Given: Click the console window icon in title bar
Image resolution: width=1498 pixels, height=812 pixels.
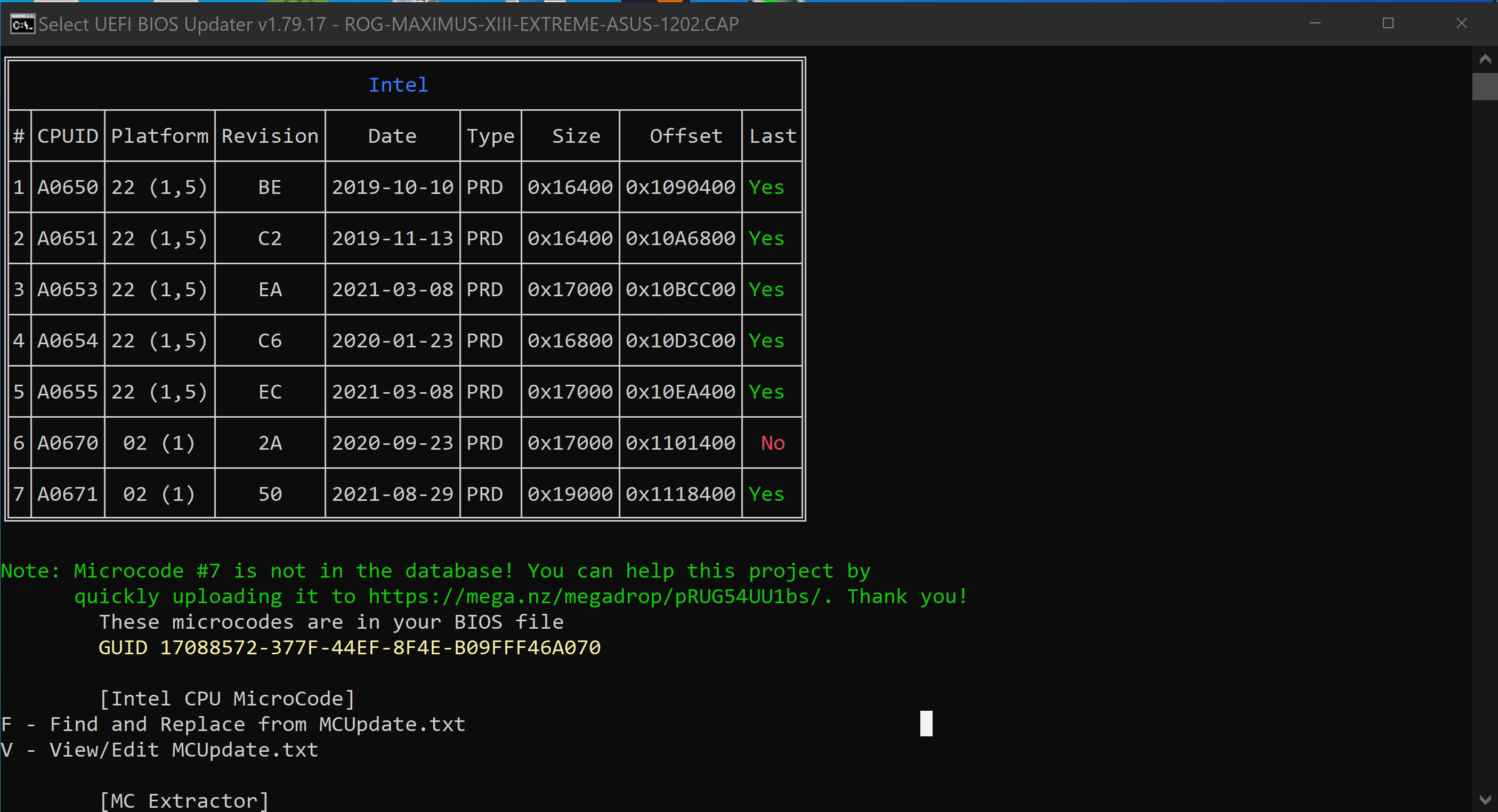Looking at the screenshot, I should coord(23,25).
